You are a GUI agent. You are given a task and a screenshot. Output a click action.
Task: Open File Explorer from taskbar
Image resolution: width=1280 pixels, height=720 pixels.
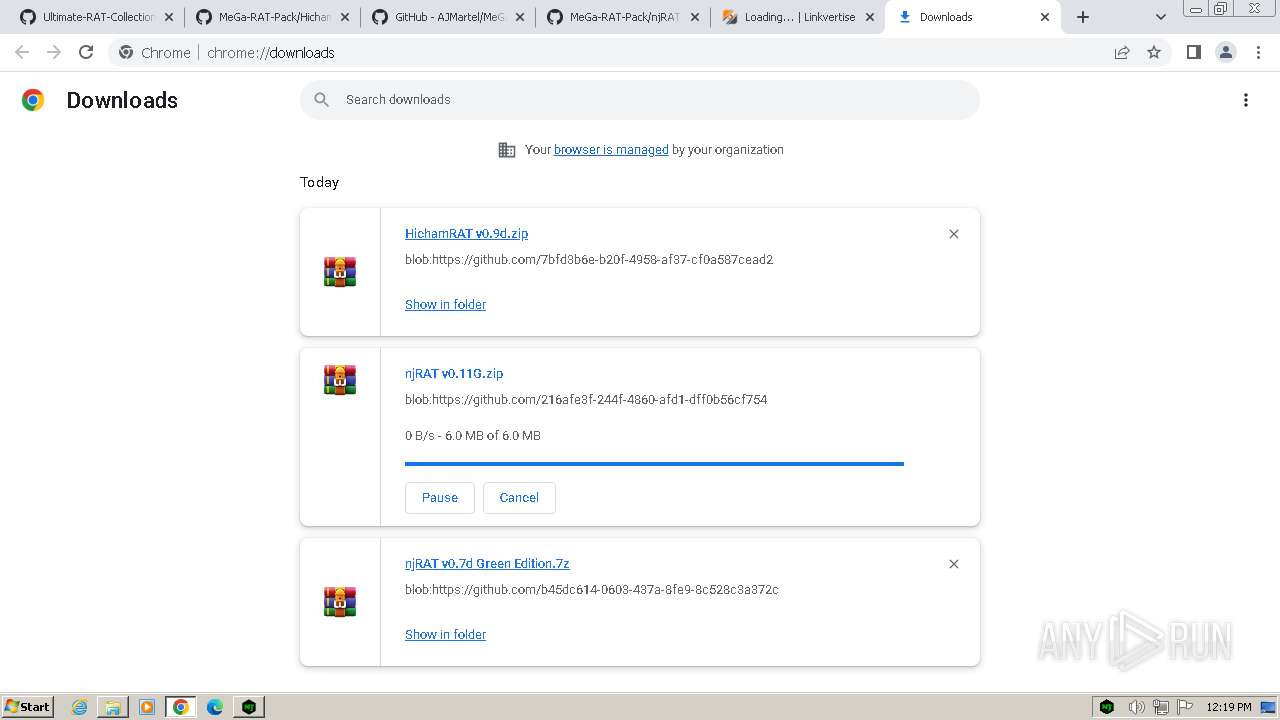(113, 707)
